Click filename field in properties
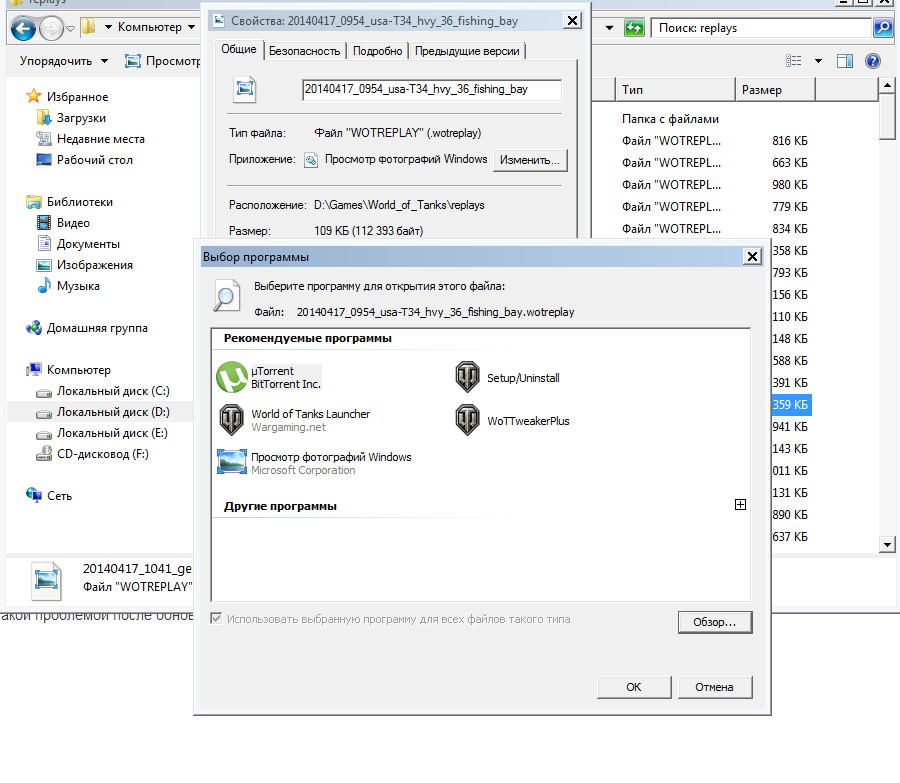 (x=432, y=90)
